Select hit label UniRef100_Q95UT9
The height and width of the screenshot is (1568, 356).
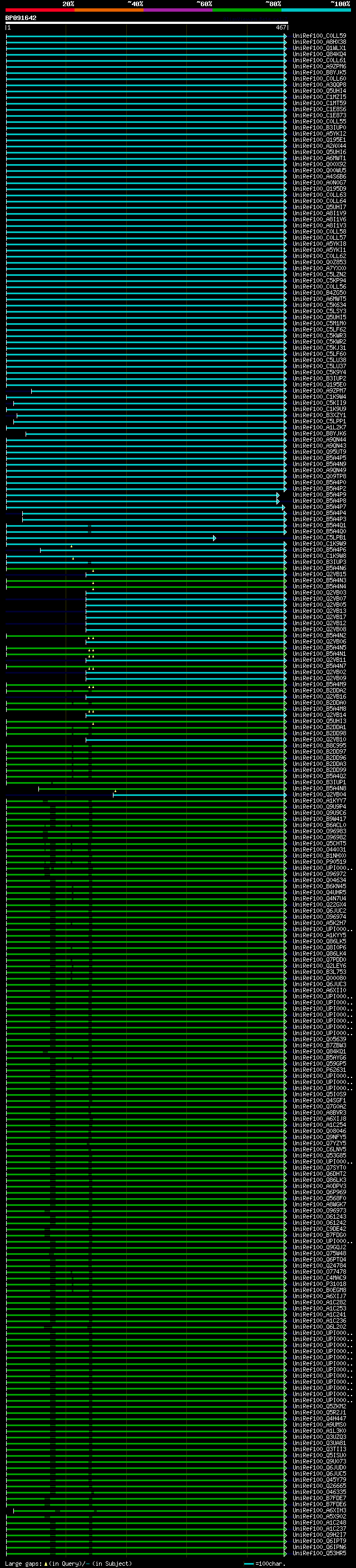(x=319, y=452)
